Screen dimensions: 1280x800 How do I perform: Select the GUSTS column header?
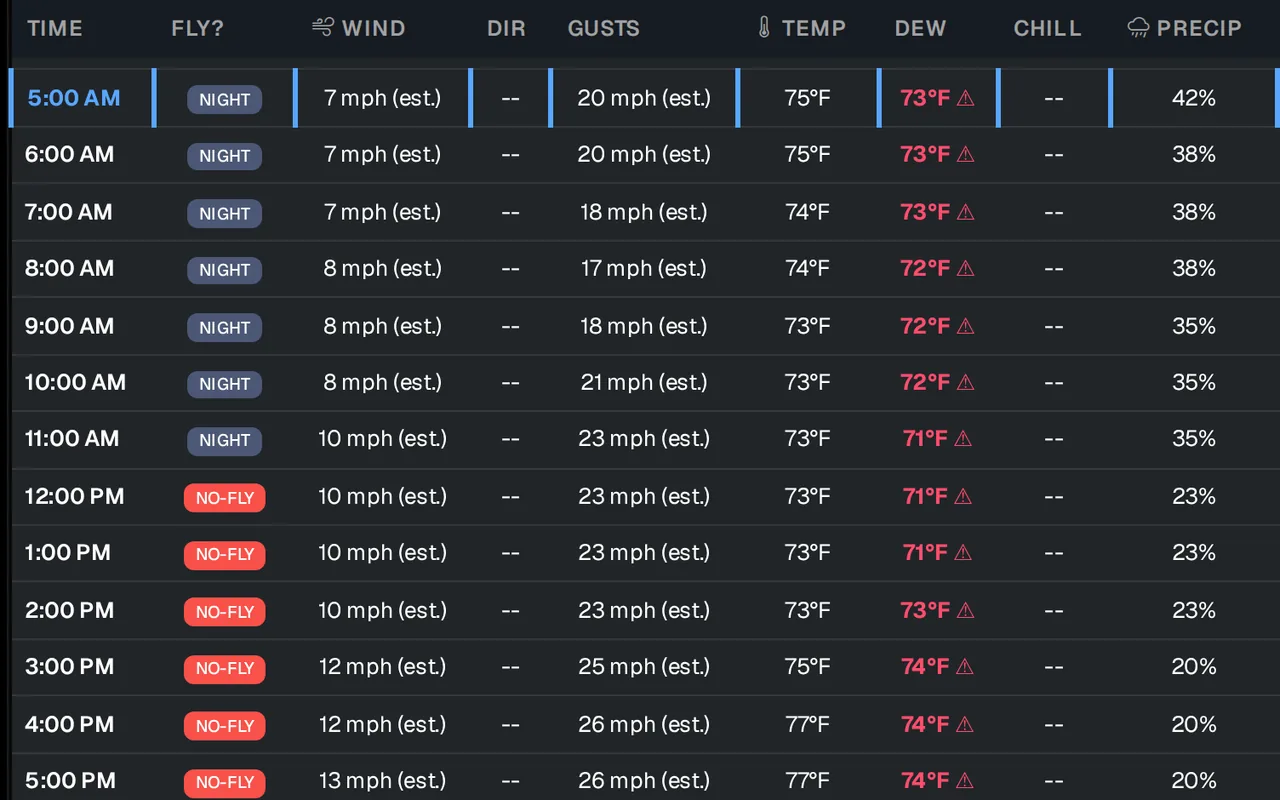tap(603, 28)
